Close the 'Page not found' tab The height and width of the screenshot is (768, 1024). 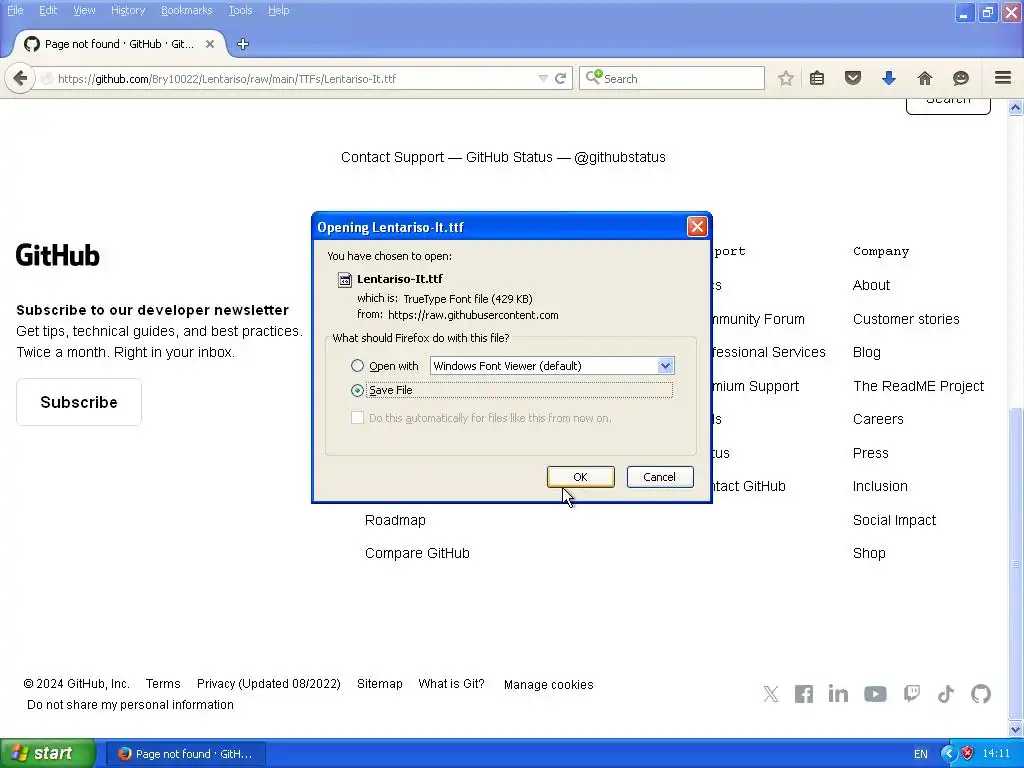pyautogui.click(x=210, y=44)
